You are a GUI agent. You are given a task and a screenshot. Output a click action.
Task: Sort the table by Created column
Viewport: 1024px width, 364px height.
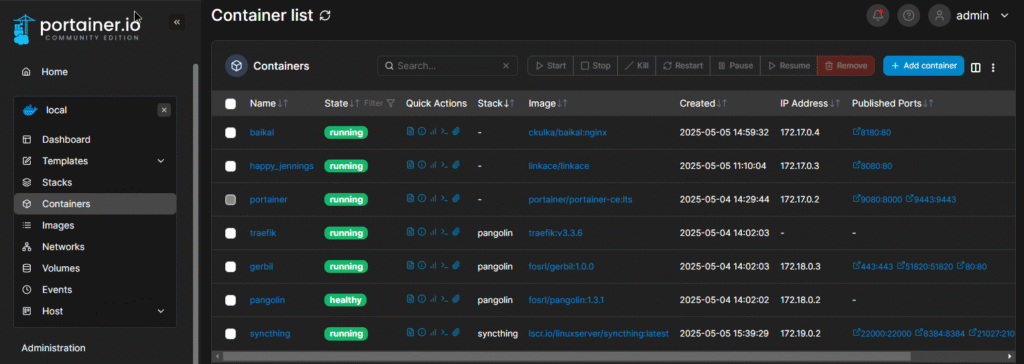click(703, 103)
